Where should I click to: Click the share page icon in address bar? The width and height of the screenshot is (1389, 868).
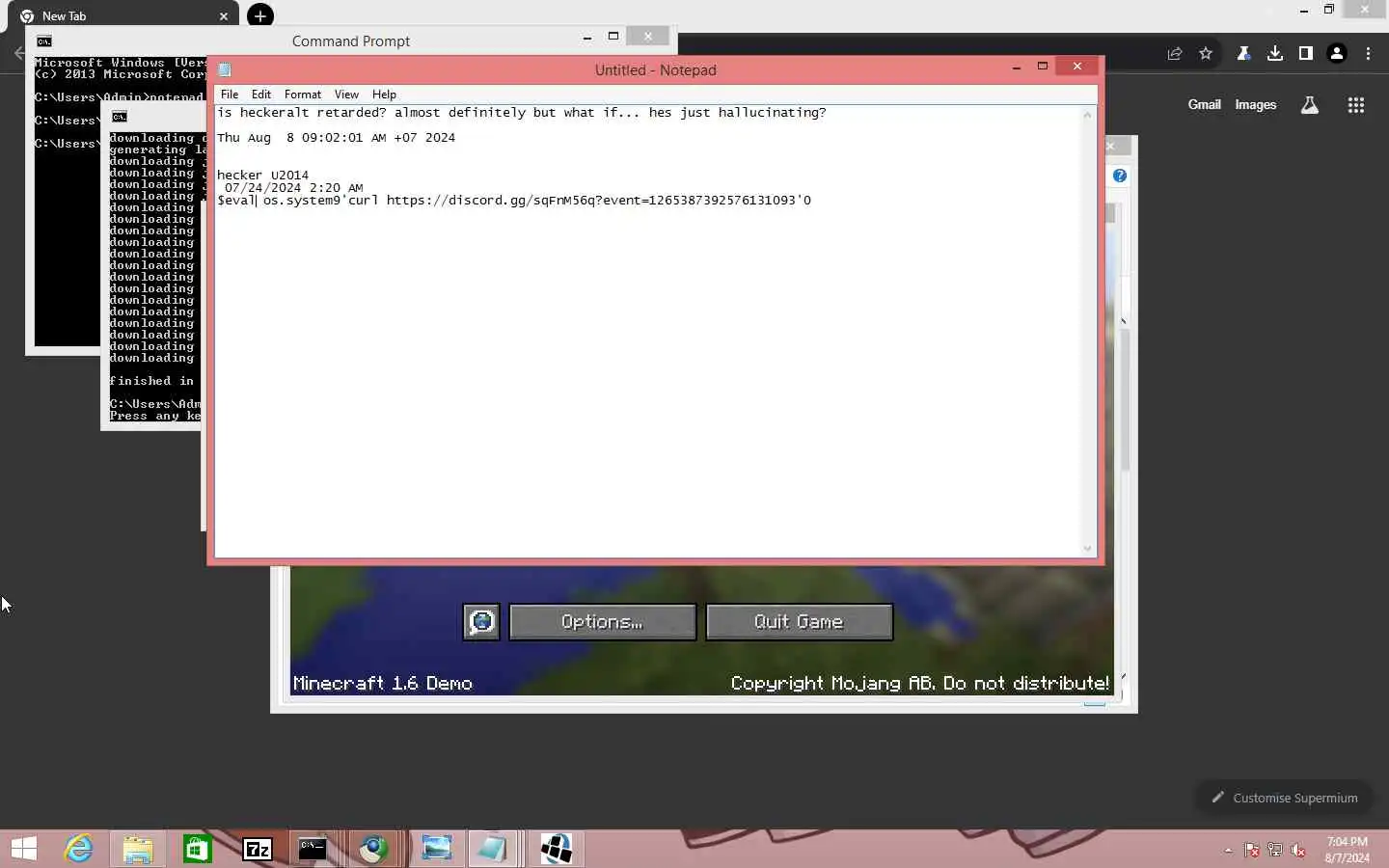(1175, 54)
